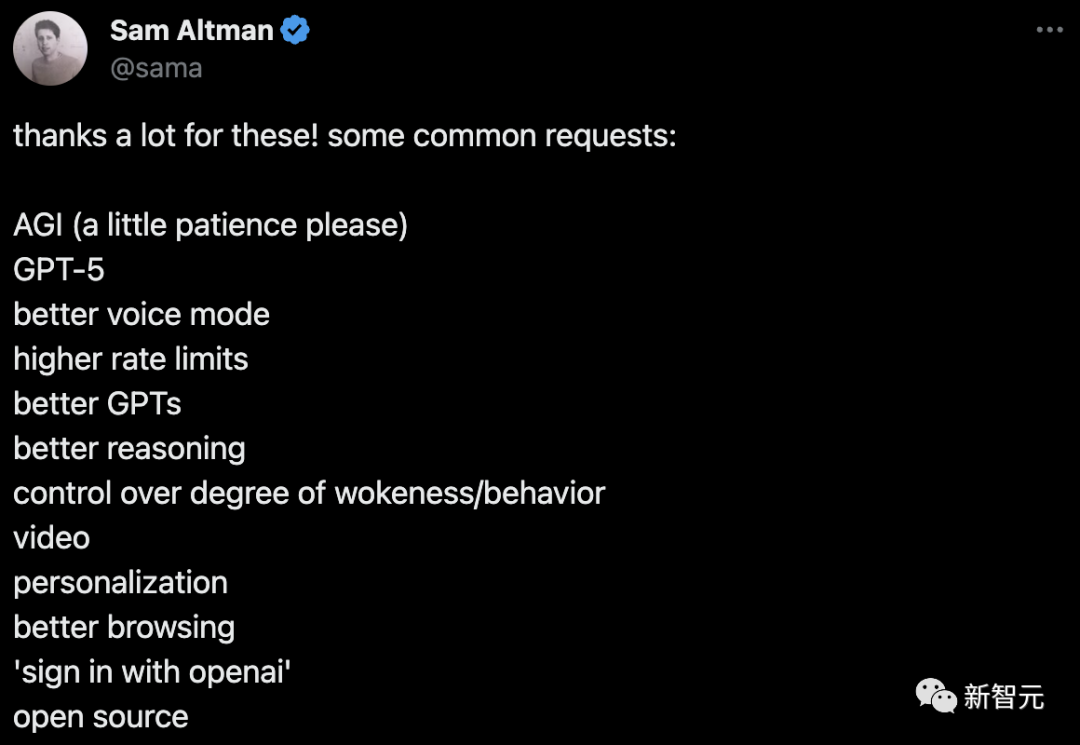The width and height of the screenshot is (1080, 745).
Task: Click the 'better browsing' text
Action: pos(124,627)
